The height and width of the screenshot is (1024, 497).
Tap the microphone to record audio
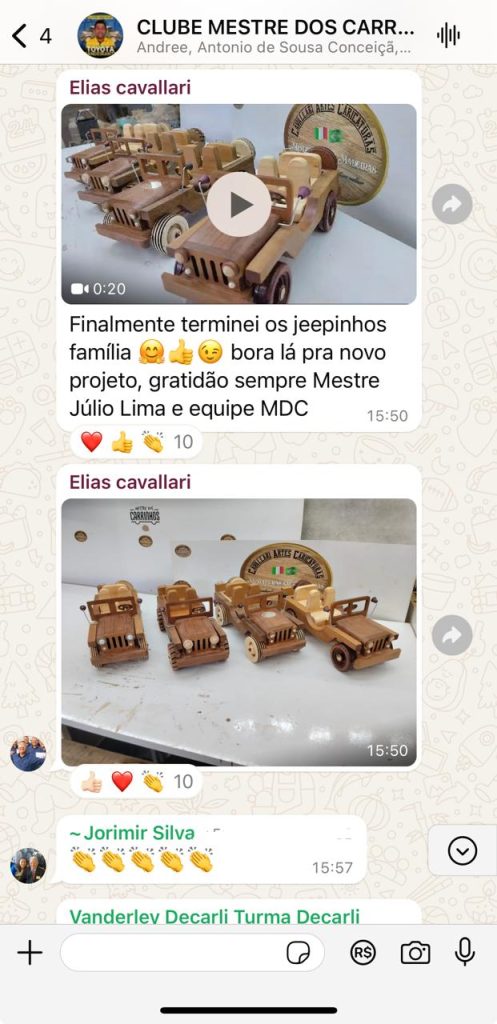tap(465, 952)
